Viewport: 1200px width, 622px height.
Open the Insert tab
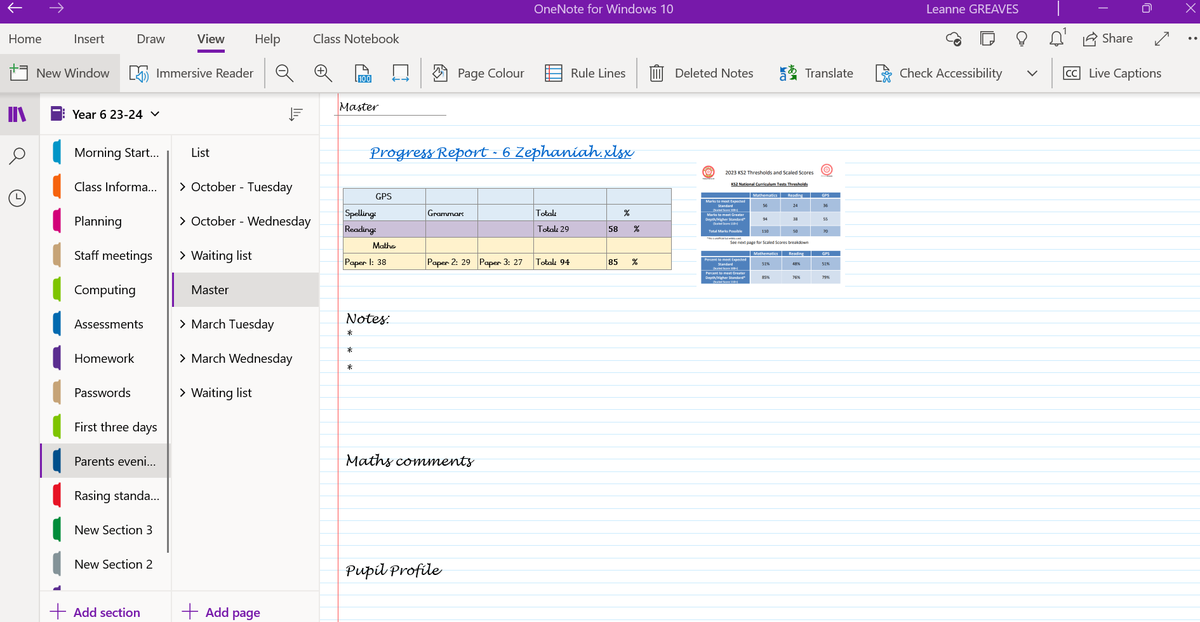click(x=89, y=39)
